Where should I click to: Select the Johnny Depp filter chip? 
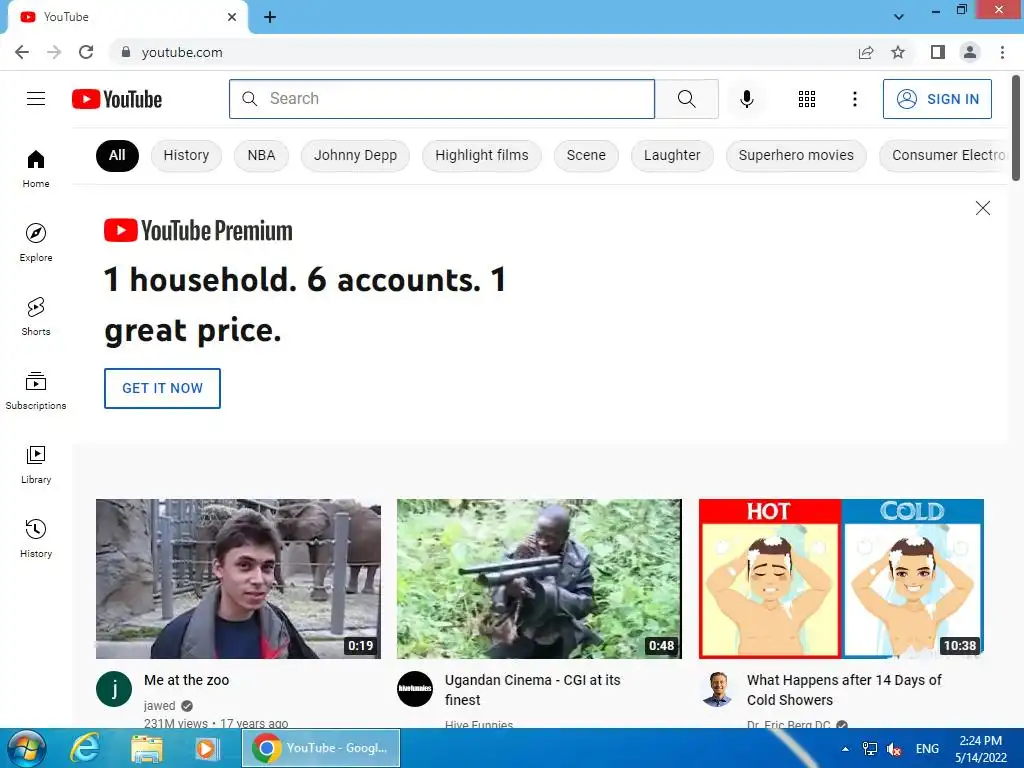[355, 155]
